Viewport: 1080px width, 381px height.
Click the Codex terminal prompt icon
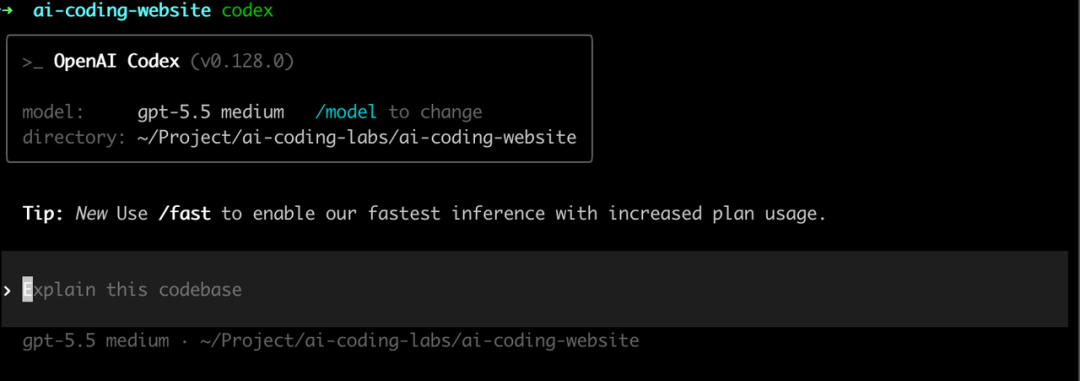[x=33, y=63]
